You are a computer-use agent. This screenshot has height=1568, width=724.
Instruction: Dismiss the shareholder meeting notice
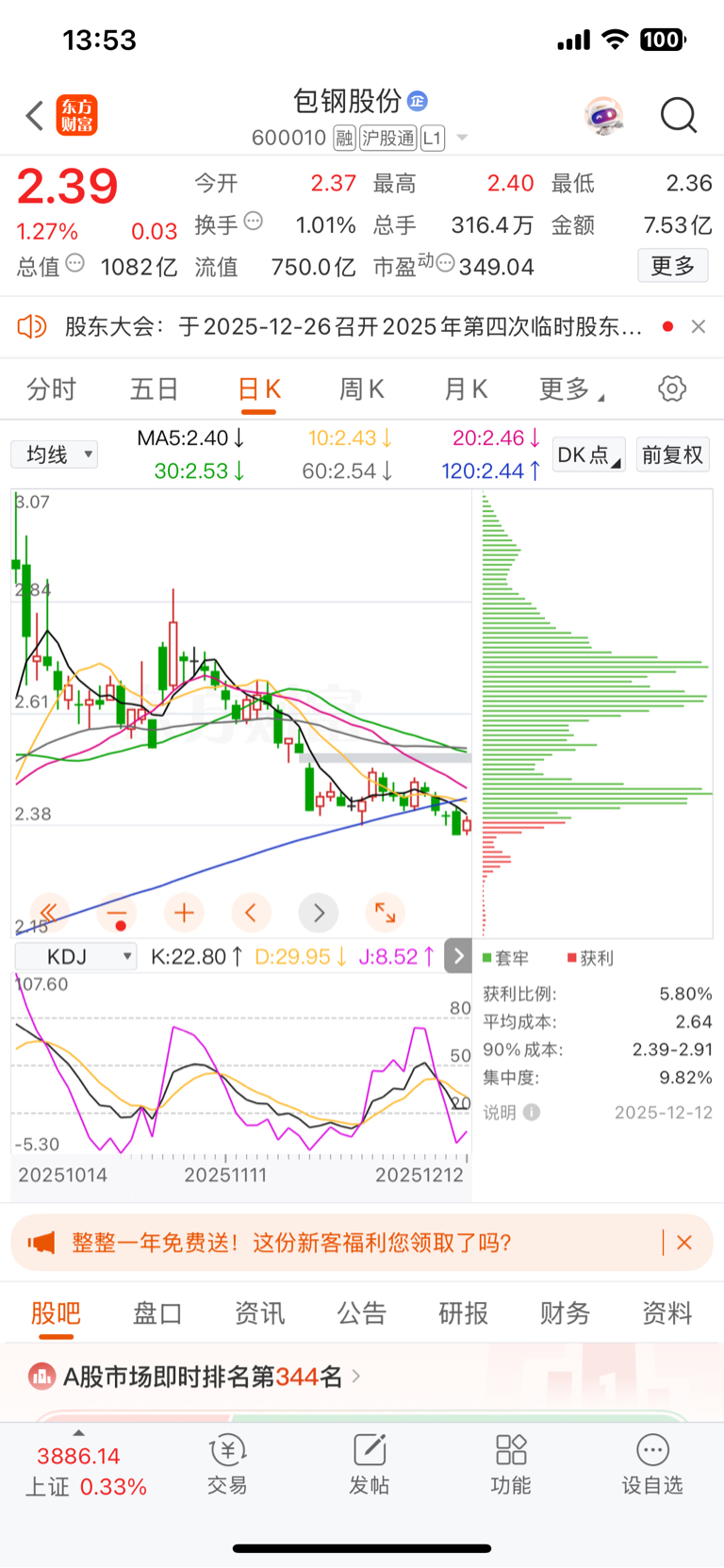click(x=699, y=326)
